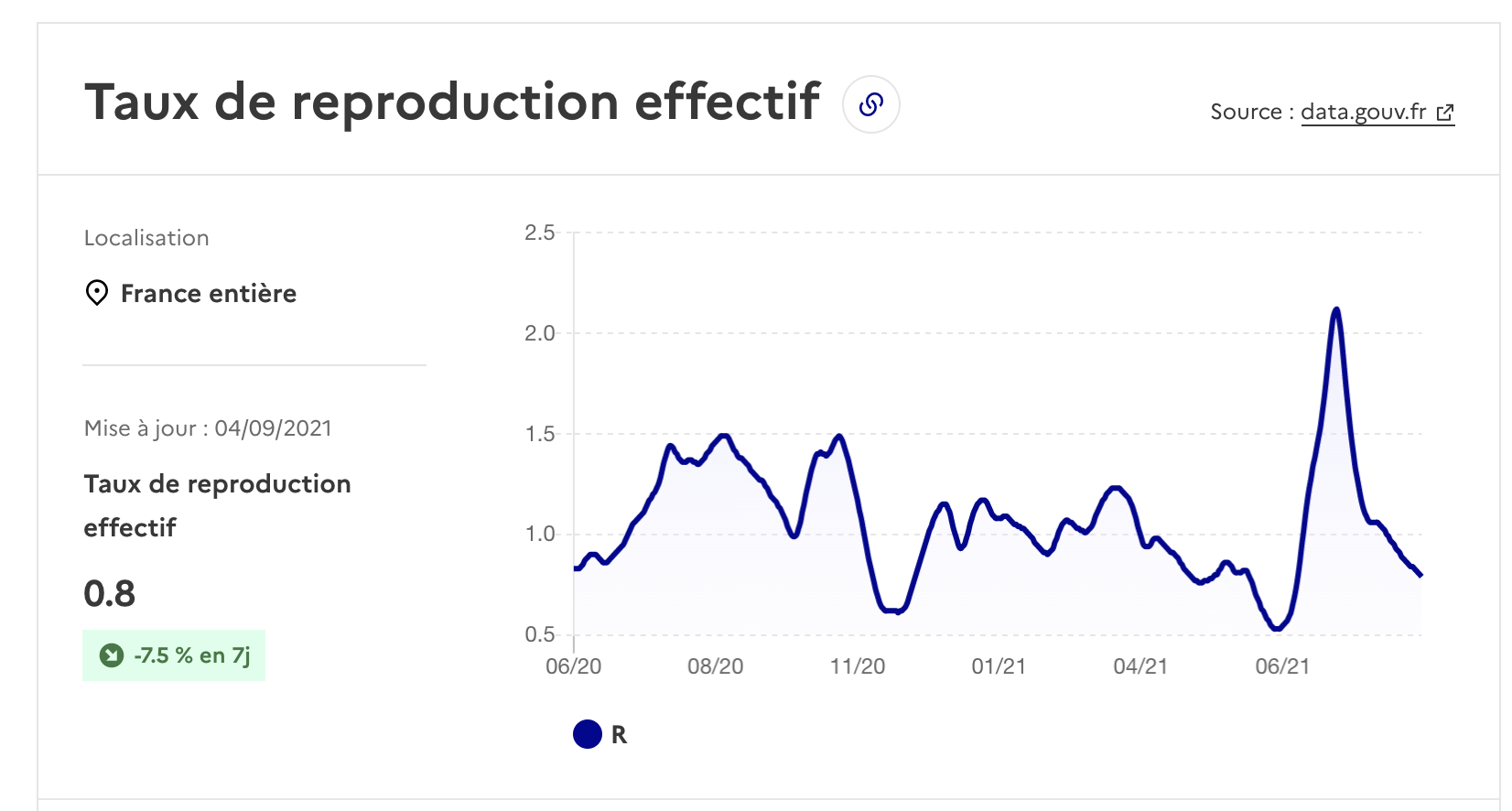Toggle the R series legend dot
1512x811 pixels.
(588, 734)
